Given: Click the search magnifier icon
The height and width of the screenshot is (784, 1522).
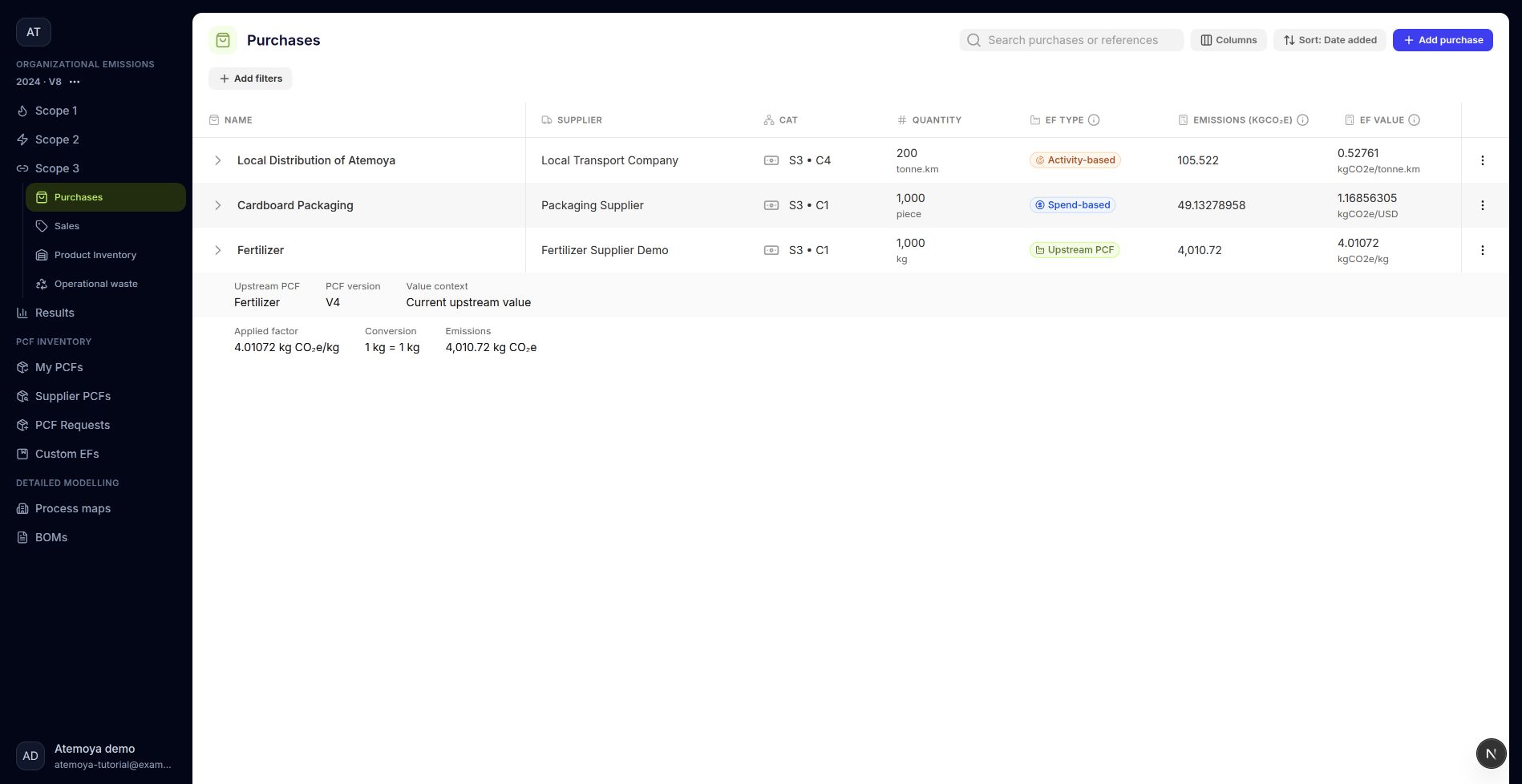Looking at the screenshot, I should point(974,40).
